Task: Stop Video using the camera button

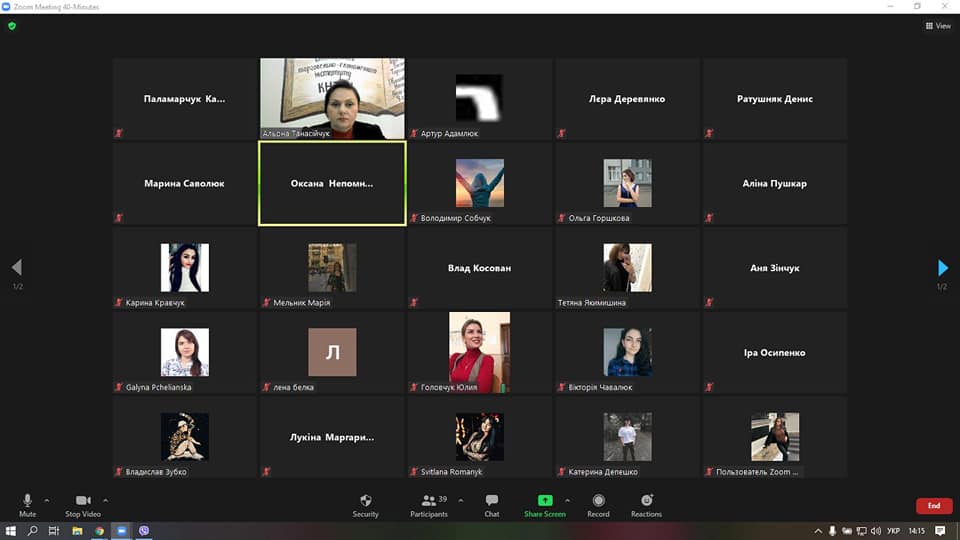Action: coord(83,501)
